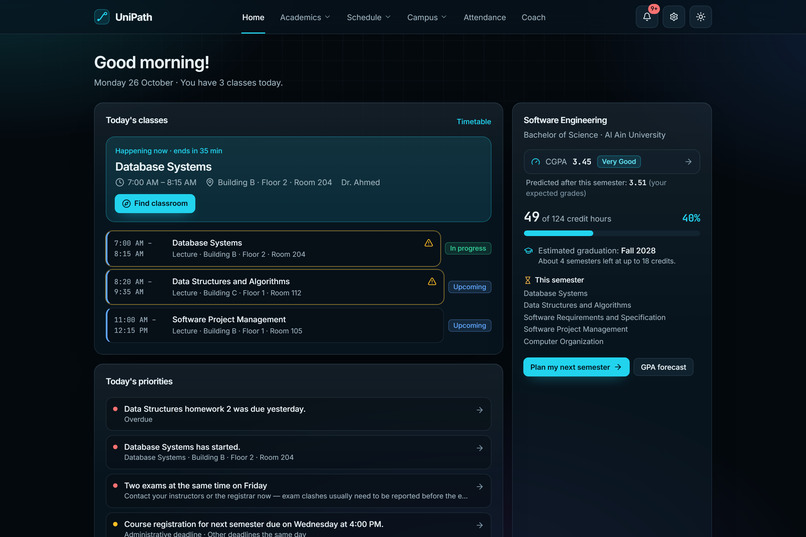Open the Coach page
The height and width of the screenshot is (537, 806).
click(533, 17)
